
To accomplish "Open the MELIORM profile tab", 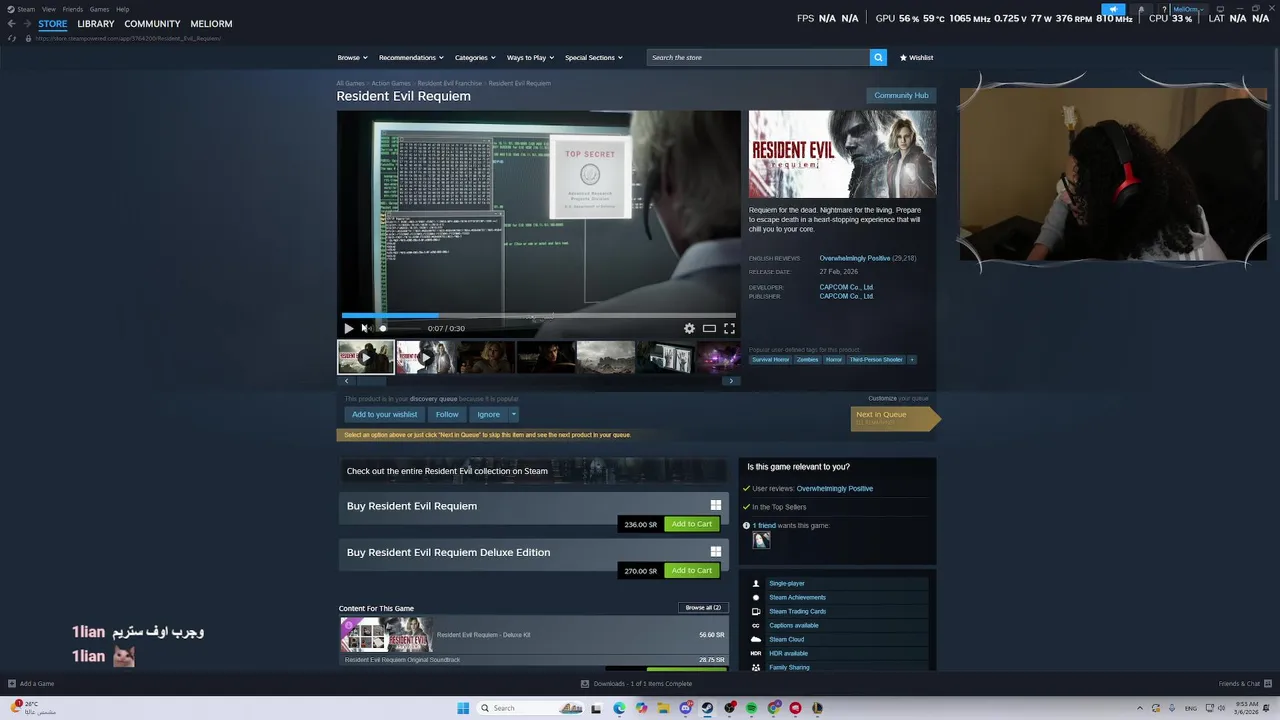I will pyautogui.click(x=211, y=24).
